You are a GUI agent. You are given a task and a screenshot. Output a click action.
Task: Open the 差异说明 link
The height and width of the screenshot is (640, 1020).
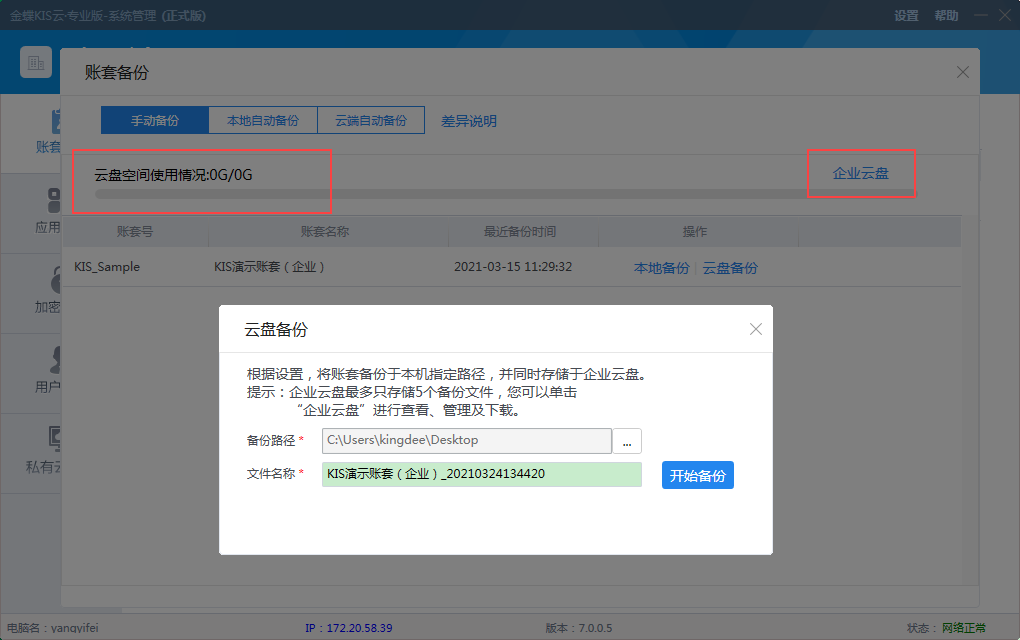coord(468,121)
